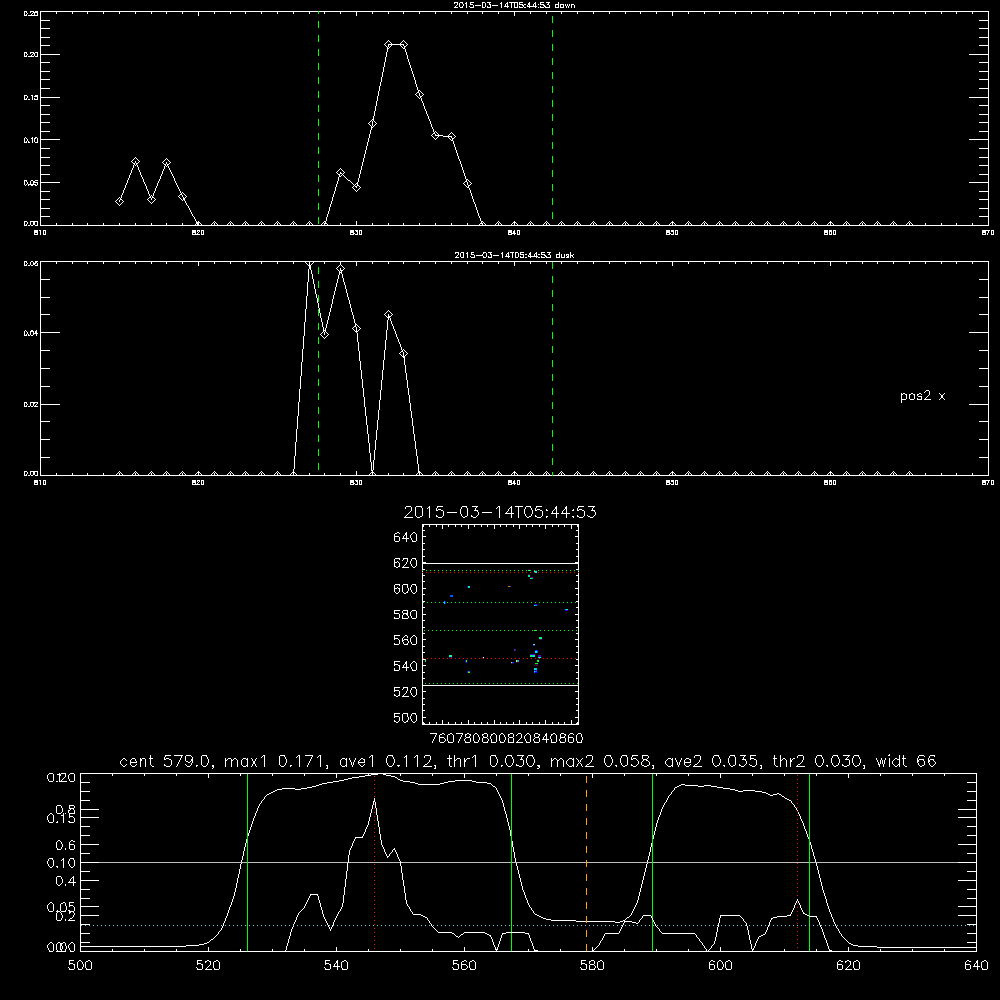Click the y-axis label 0.4 of bottom plot
Viewport: 1000px width, 1000px height.
(67, 881)
